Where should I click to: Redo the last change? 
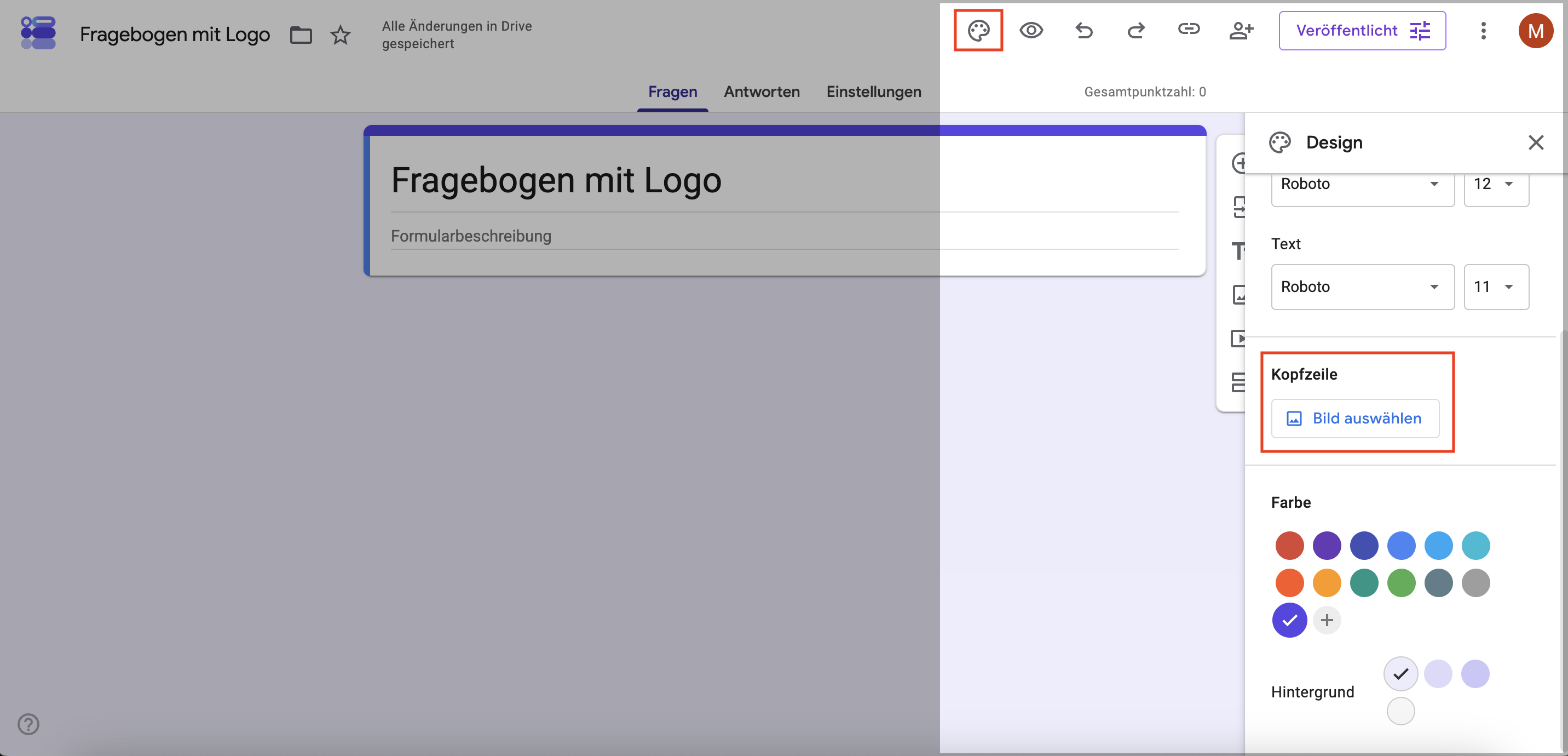[x=1136, y=31]
